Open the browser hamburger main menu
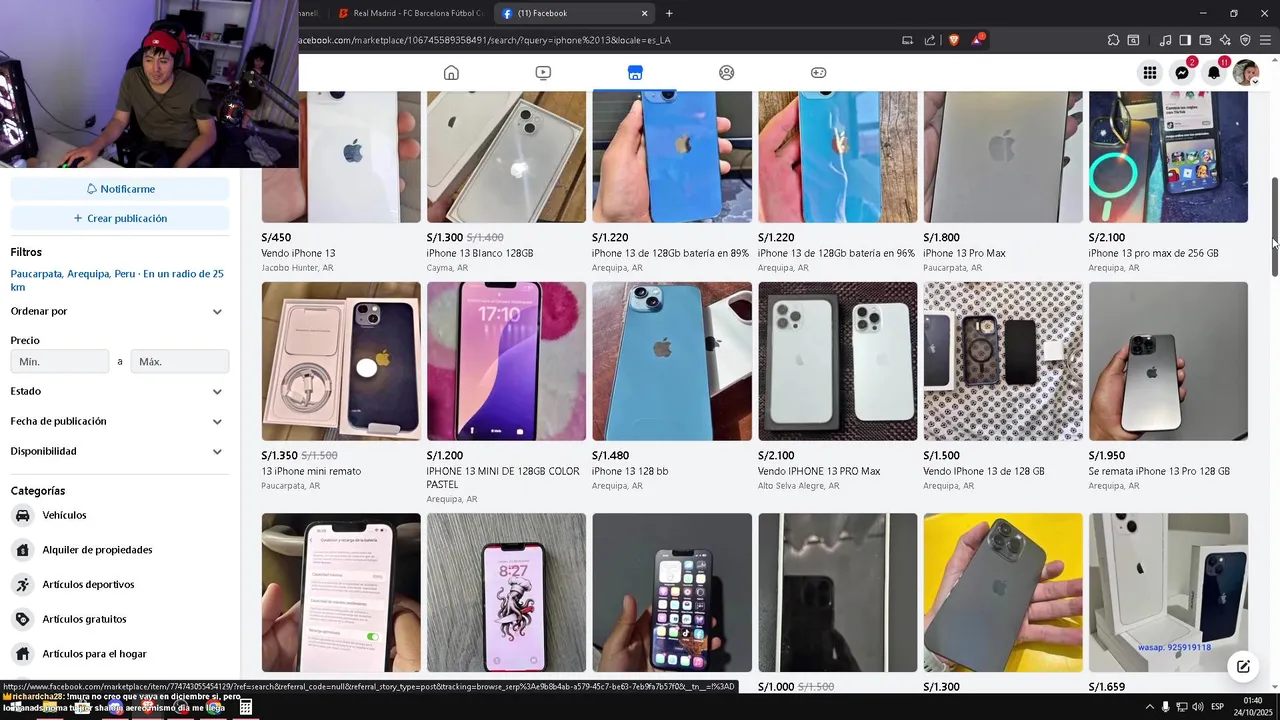This screenshot has height=720, width=1280. point(1266,40)
